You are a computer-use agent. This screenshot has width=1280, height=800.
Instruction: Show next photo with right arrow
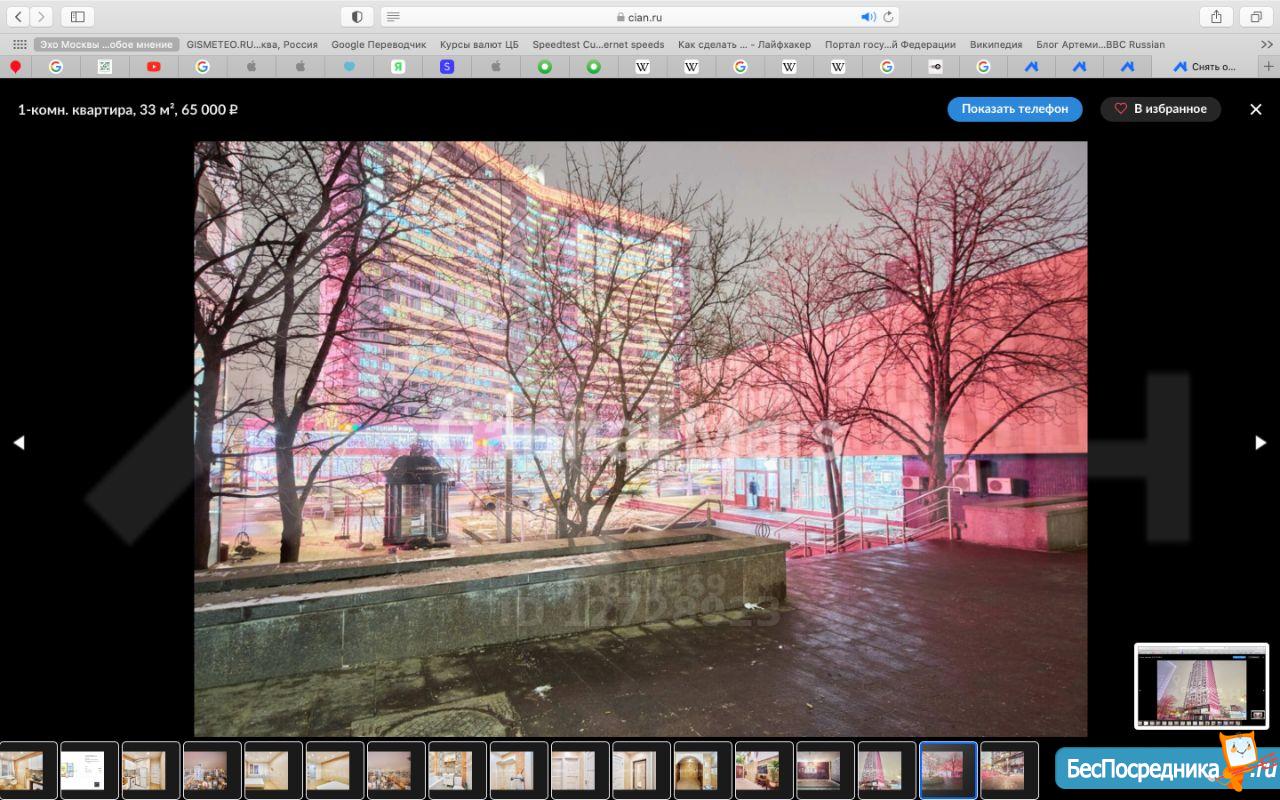point(1260,442)
